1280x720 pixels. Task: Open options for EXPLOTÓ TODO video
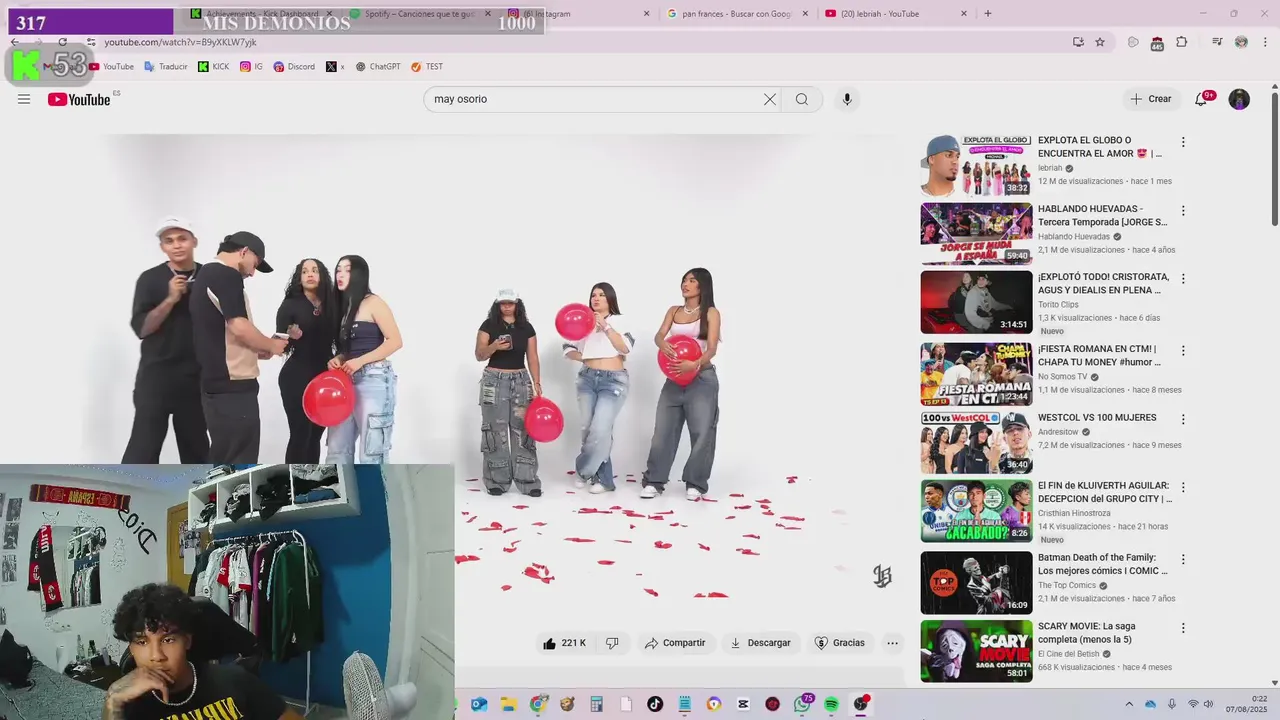(1183, 279)
